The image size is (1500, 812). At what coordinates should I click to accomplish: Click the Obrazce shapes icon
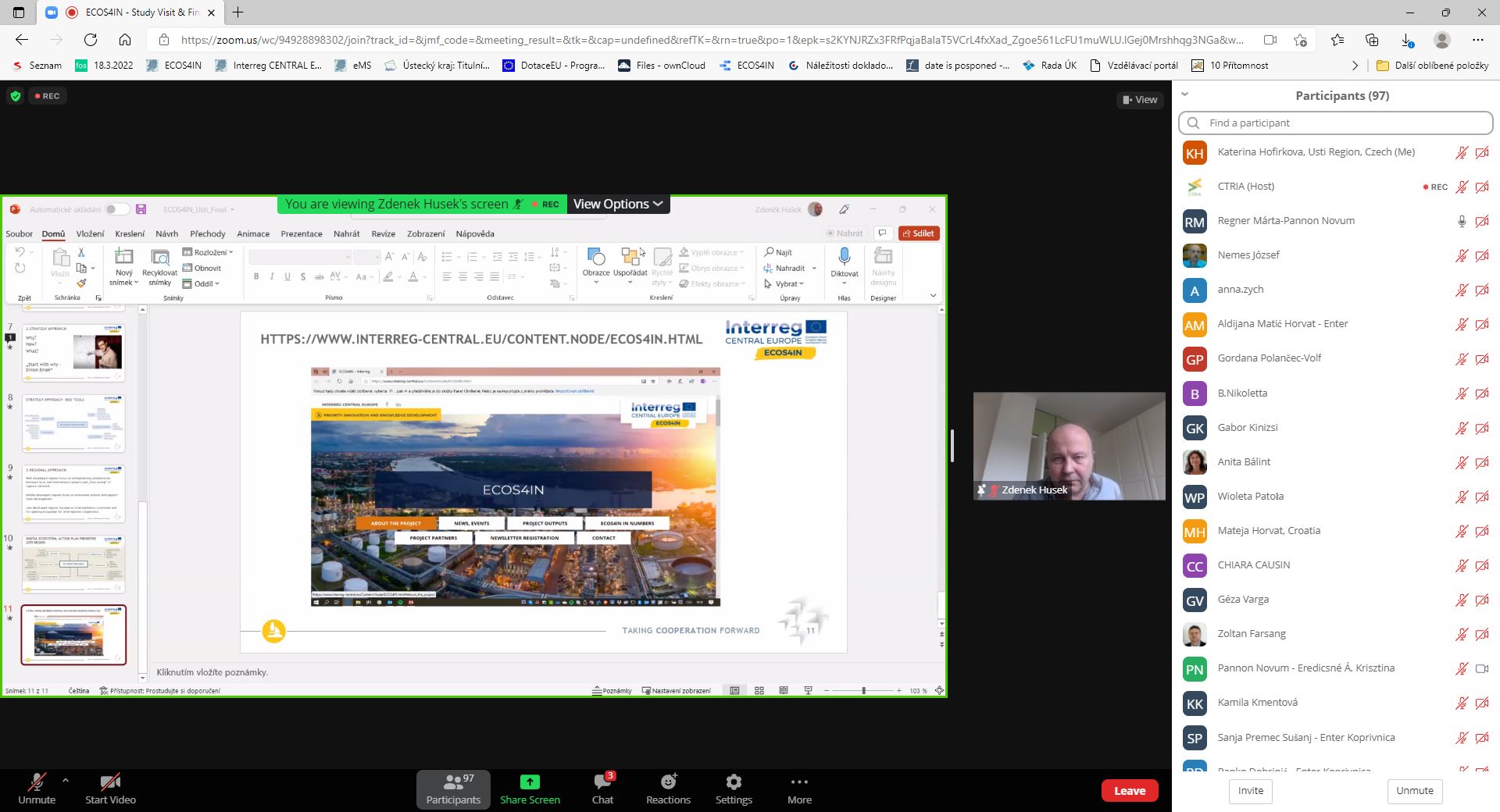[596, 256]
